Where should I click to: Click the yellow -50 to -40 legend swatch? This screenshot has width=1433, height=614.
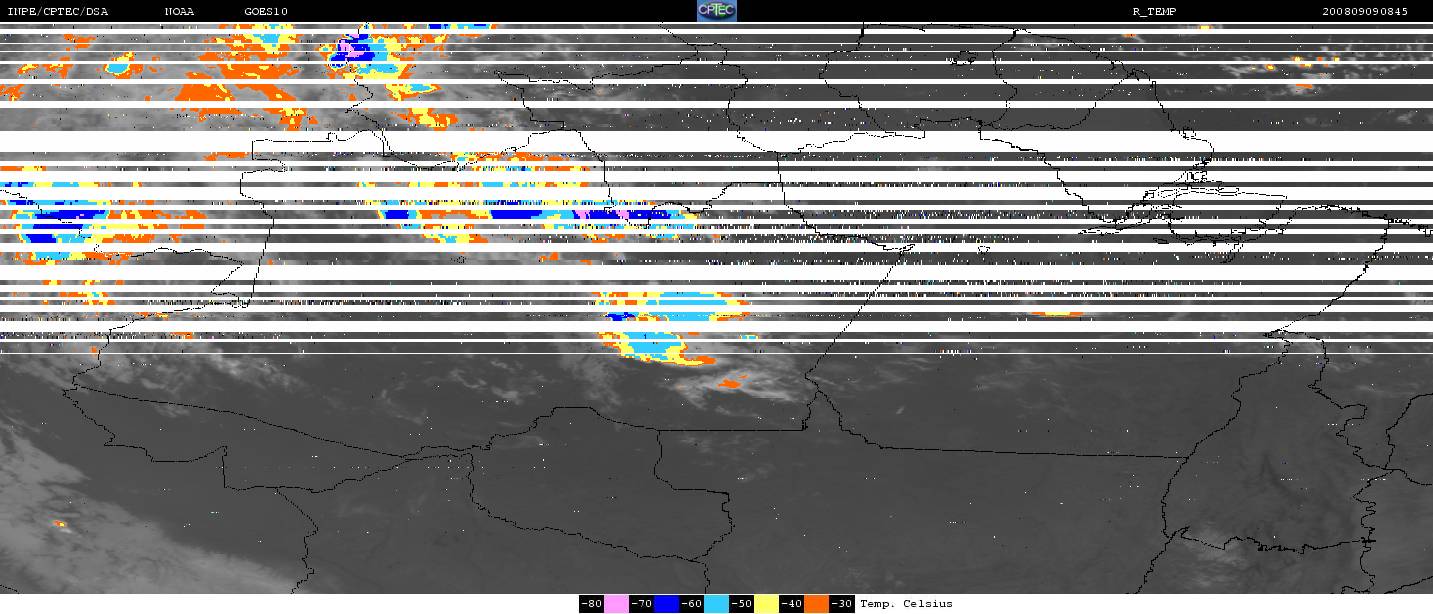(x=766, y=604)
